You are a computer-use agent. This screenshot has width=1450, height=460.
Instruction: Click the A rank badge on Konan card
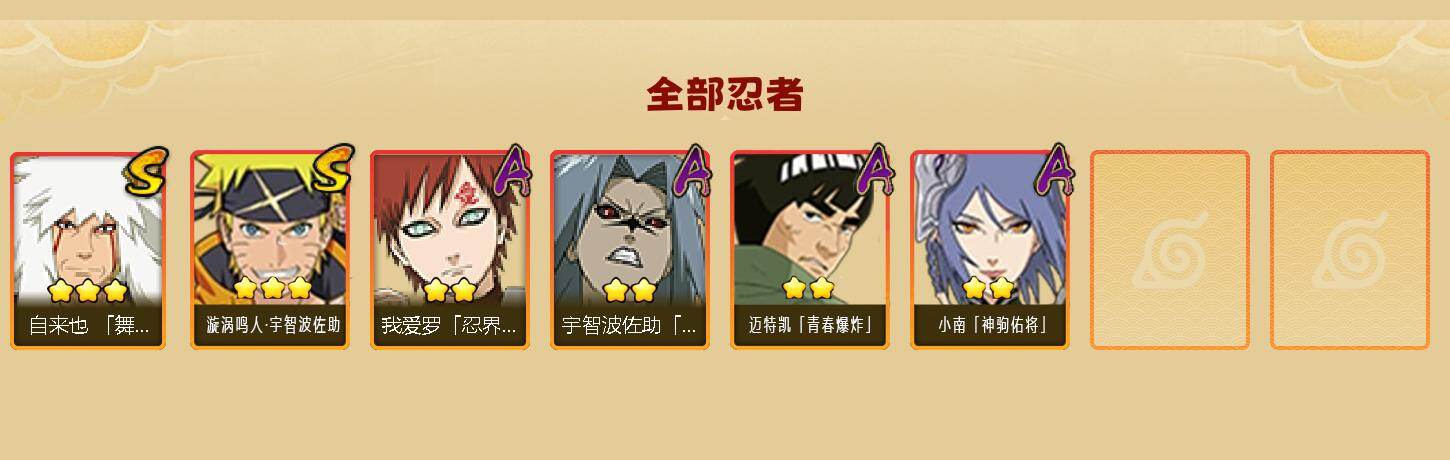tap(1055, 171)
